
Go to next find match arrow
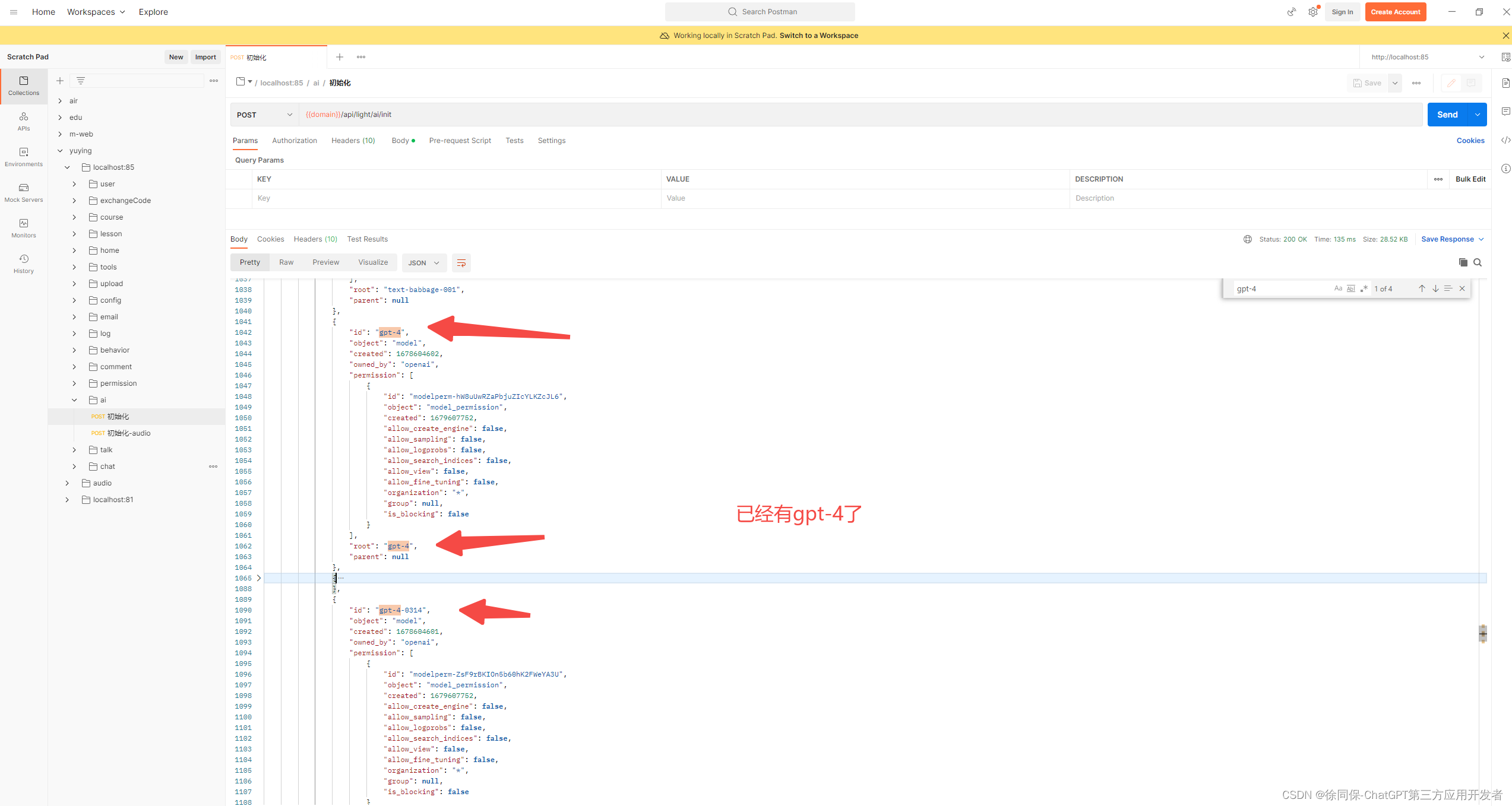click(1435, 288)
